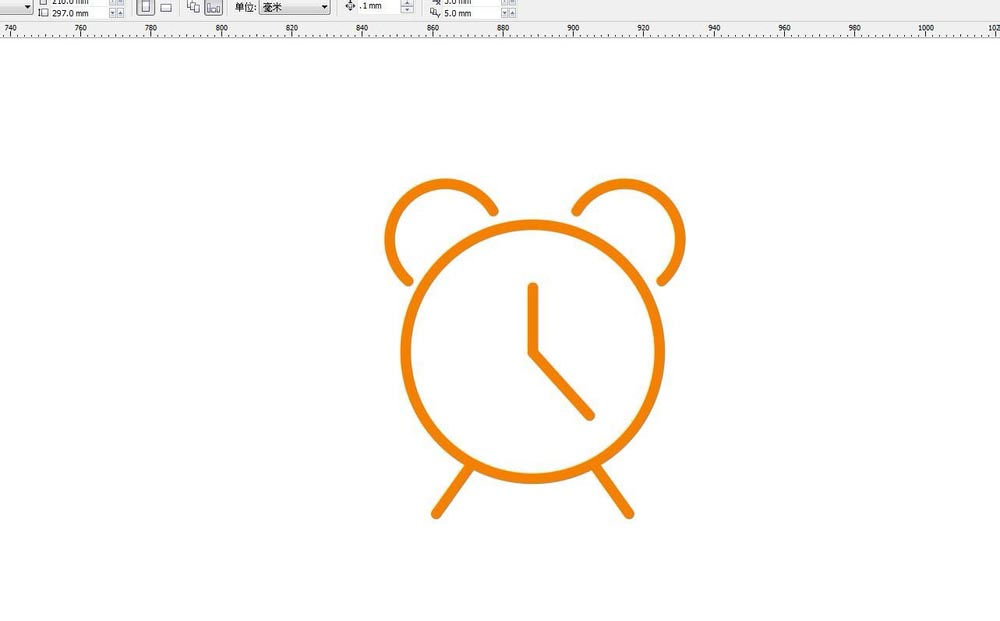Screen dimensions: 1000x621
Task: Apply layout to current page icon
Action: click(214, 7)
